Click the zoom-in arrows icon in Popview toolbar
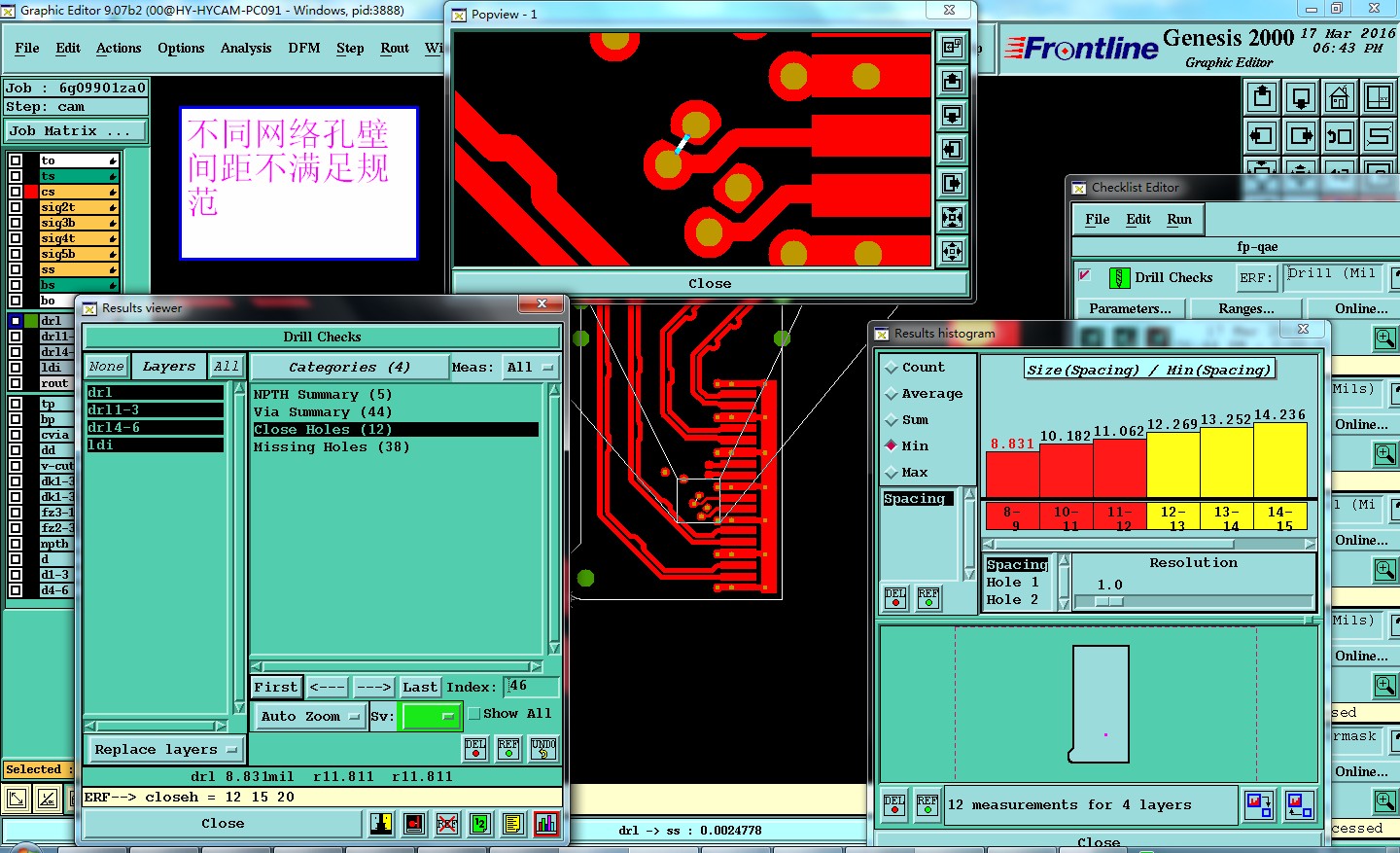This screenshot has height=853, width=1400. point(953,218)
